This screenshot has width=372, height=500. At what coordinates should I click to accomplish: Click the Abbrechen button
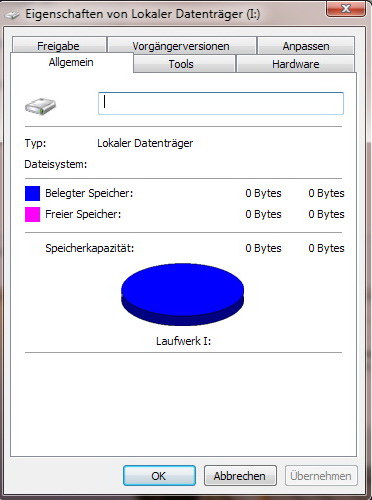click(240, 475)
